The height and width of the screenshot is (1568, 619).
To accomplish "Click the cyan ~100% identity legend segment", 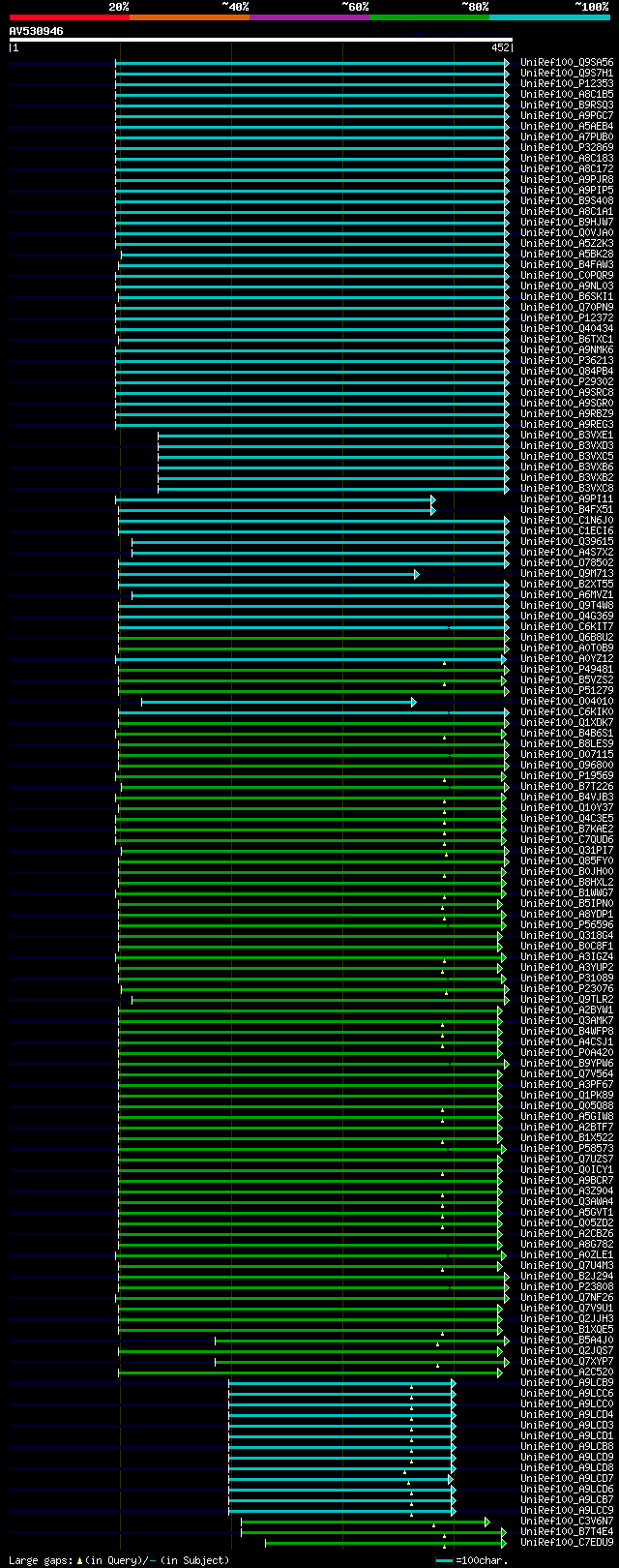I will click(549, 17).
